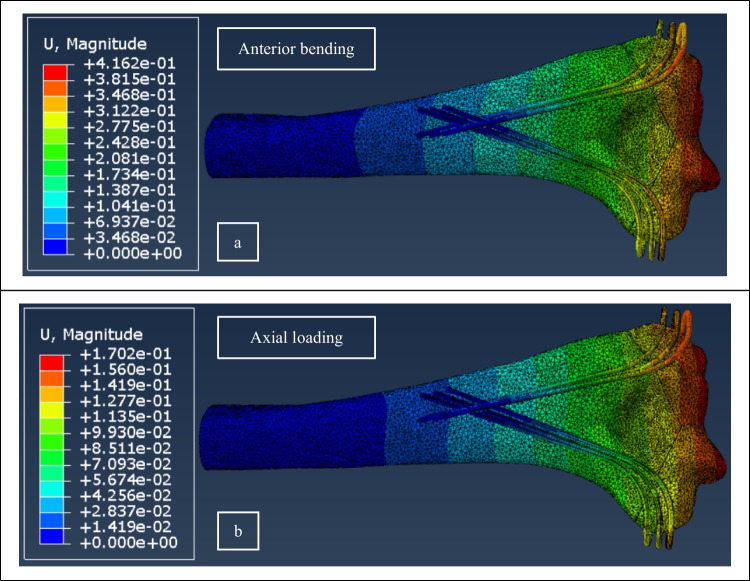Select legend value +1.387e-01
The width and height of the screenshot is (750, 581).
coord(130,190)
